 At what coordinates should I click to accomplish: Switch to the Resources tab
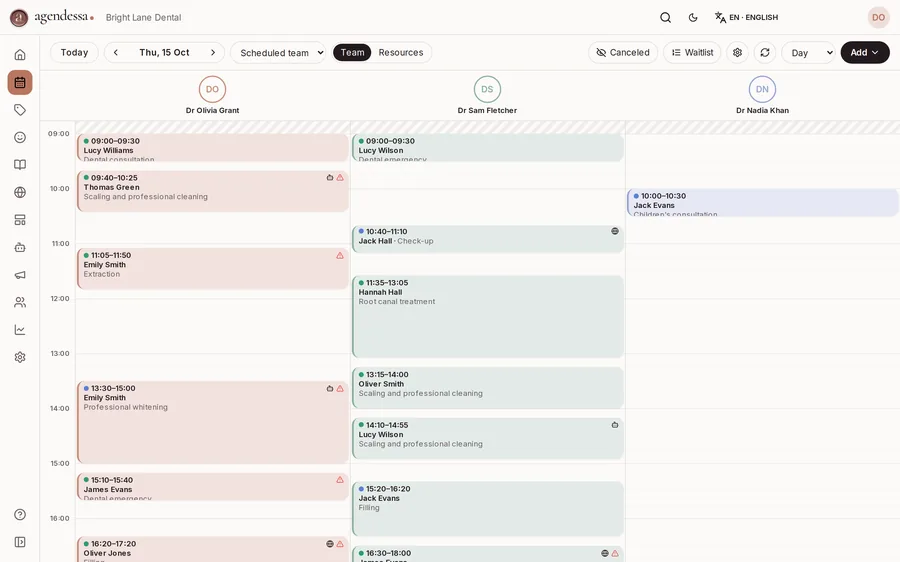point(401,52)
